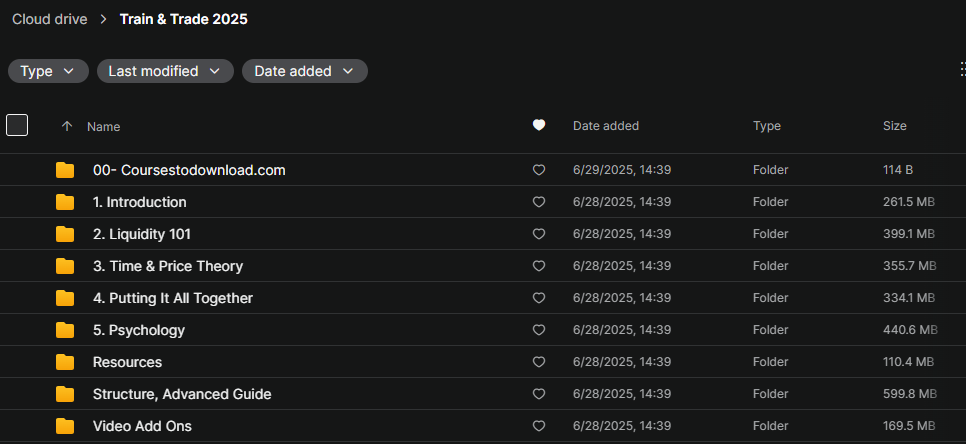Image resolution: width=966 pixels, height=444 pixels.
Task: Go to Cloud drive breadcrumb
Action: [50, 19]
